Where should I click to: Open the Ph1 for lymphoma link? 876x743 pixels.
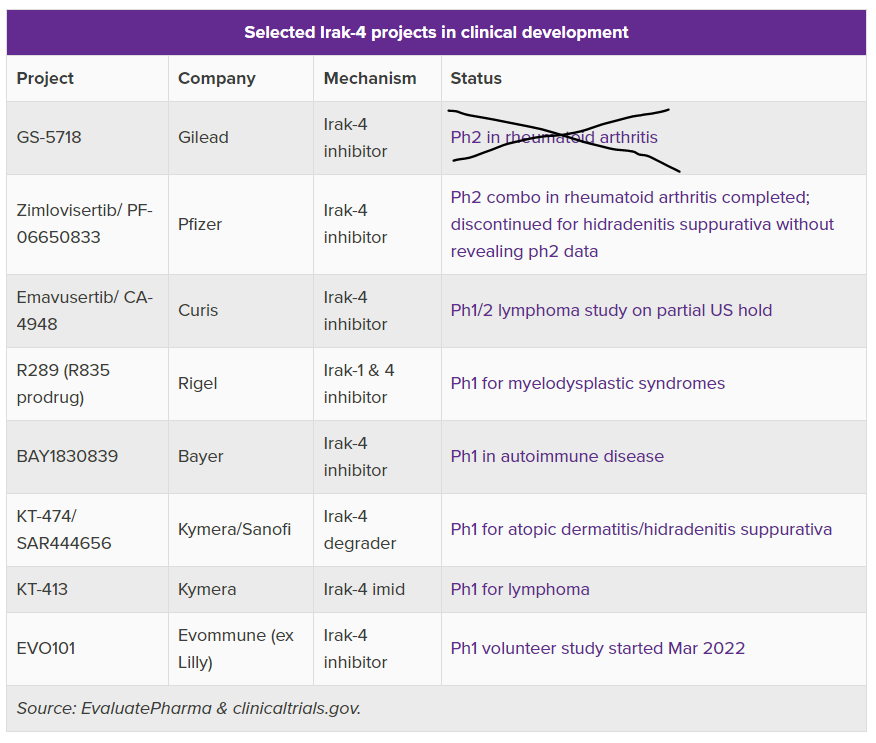pos(520,589)
